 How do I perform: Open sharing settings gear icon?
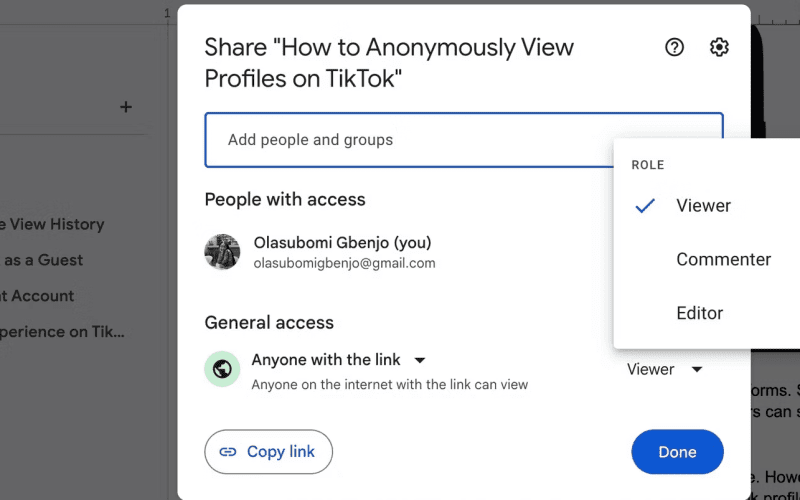(719, 47)
